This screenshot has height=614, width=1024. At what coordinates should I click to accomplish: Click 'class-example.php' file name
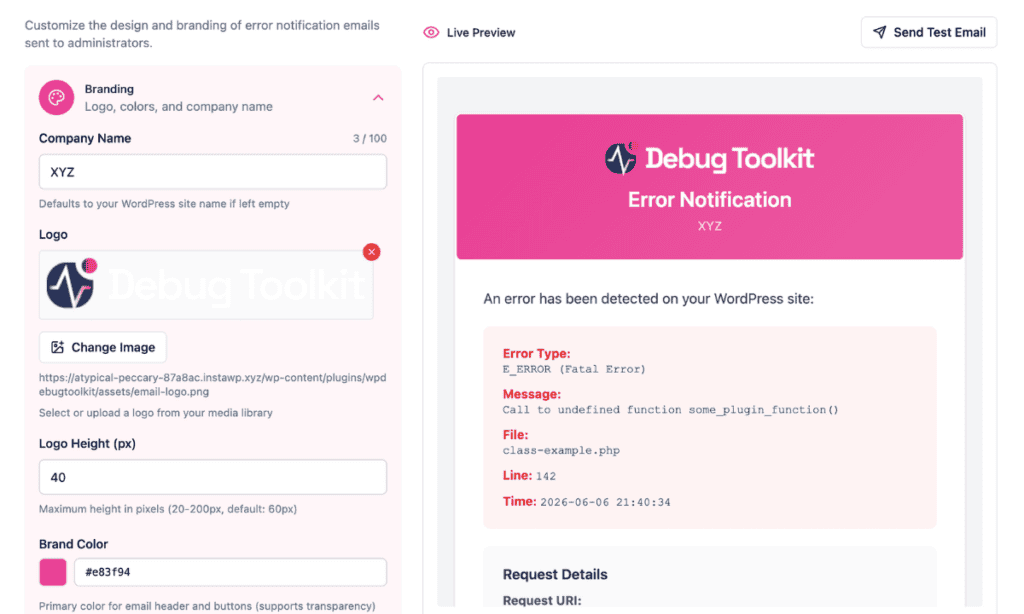coord(561,451)
